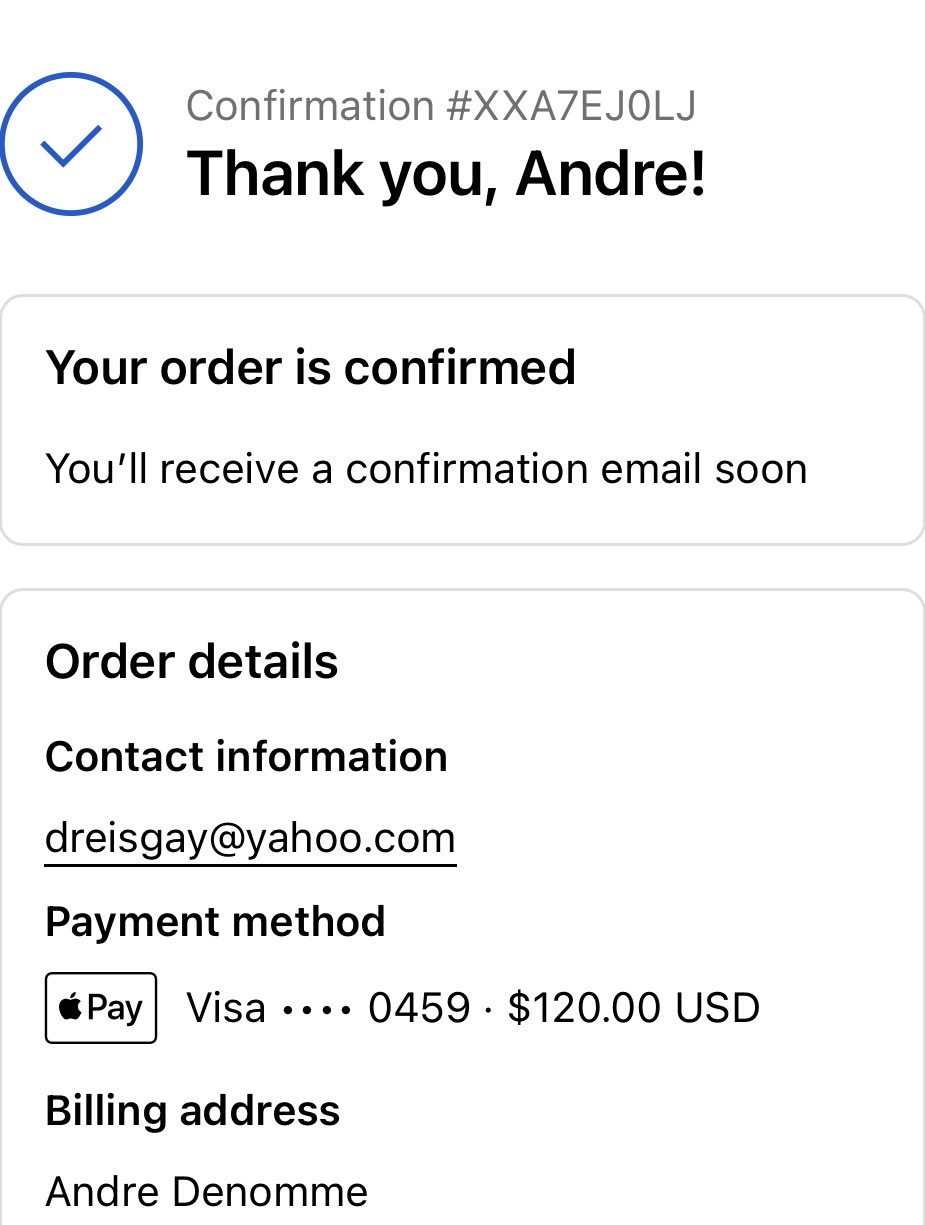Select the "Payment method" label
The image size is (925, 1225).
click(215, 921)
